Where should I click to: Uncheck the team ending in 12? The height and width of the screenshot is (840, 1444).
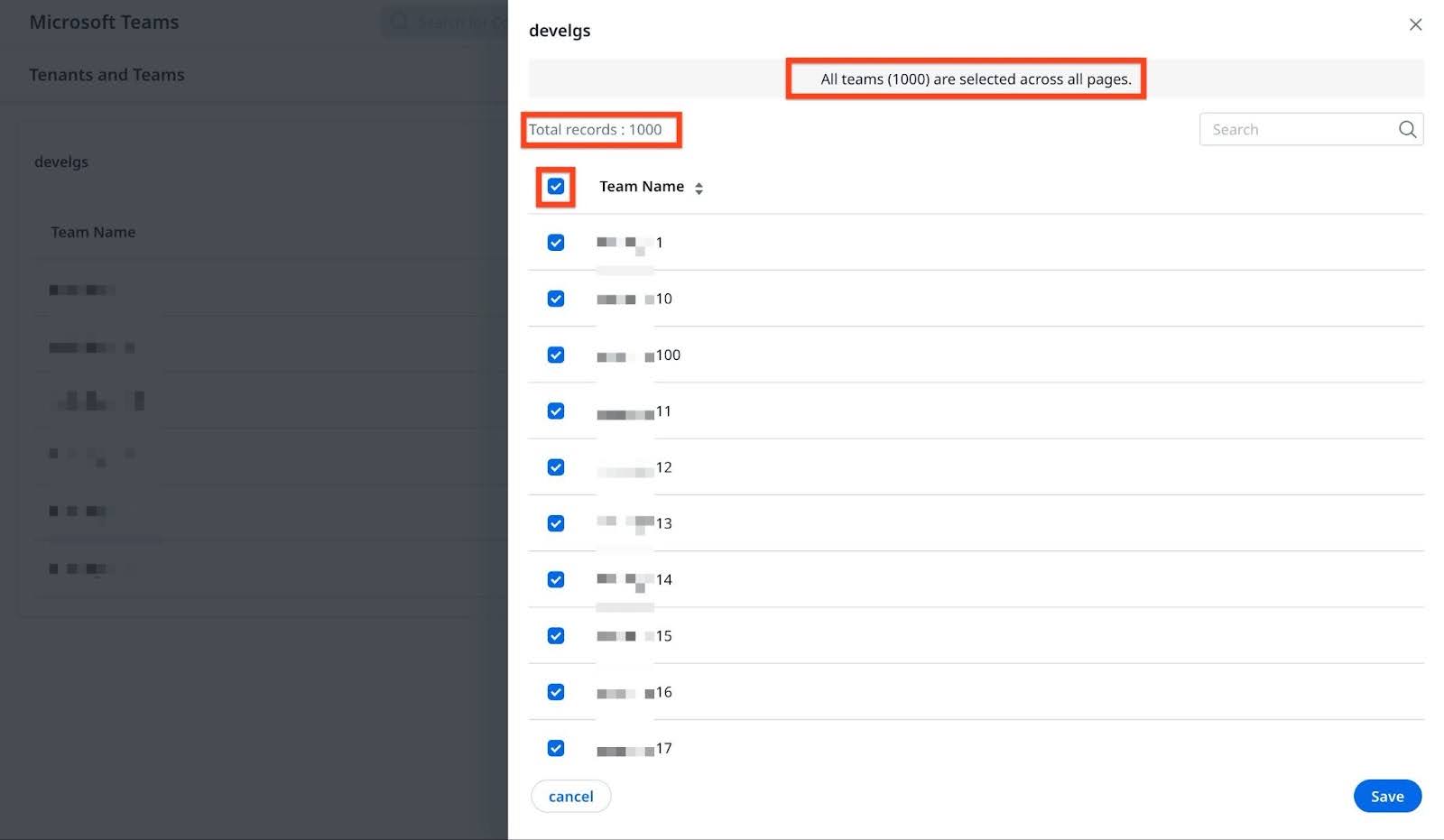[556, 467]
